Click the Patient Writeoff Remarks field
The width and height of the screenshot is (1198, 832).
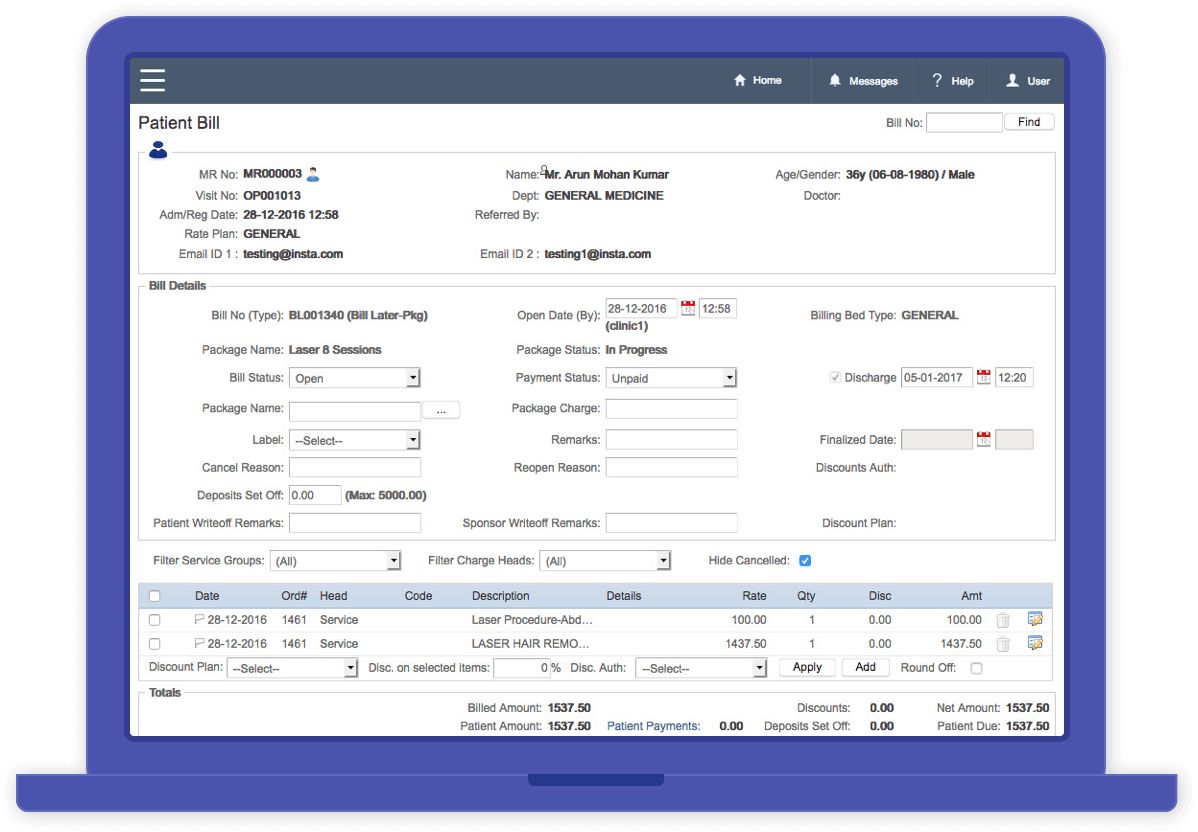[355, 523]
